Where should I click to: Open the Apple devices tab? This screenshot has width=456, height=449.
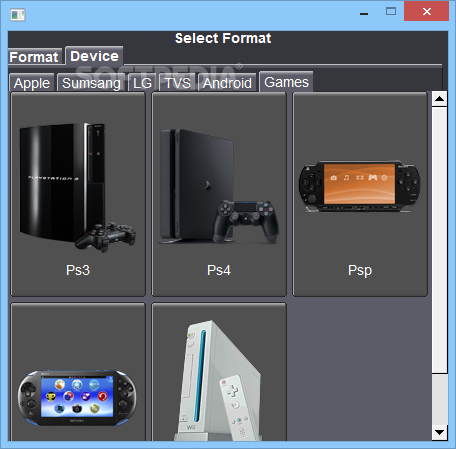[x=32, y=83]
